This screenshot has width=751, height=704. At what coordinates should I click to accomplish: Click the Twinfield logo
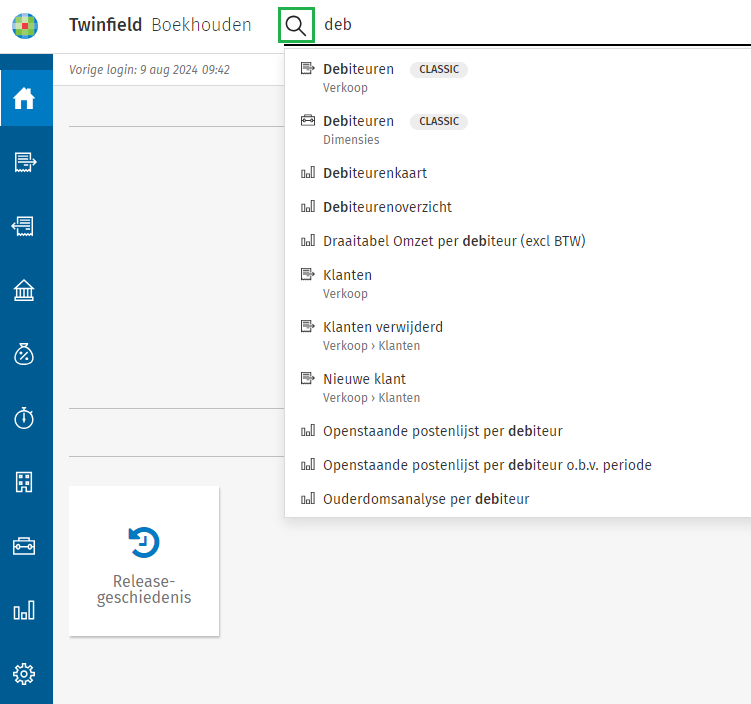(25, 25)
